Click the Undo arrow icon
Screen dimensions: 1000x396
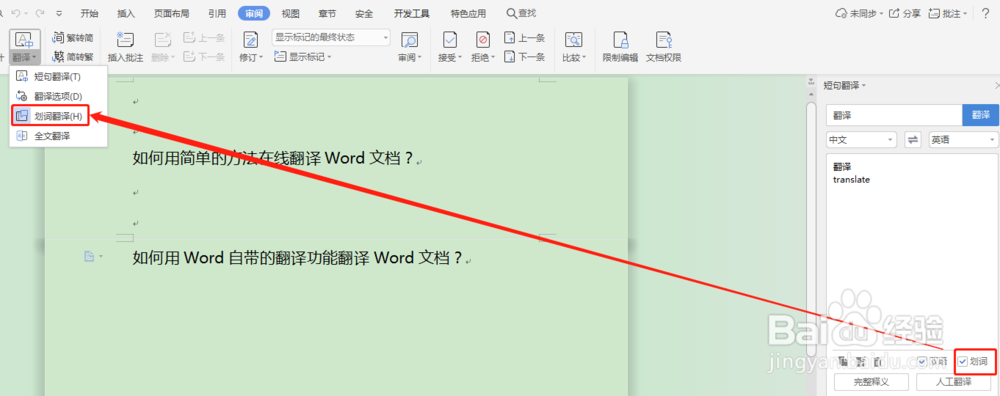pos(17,13)
